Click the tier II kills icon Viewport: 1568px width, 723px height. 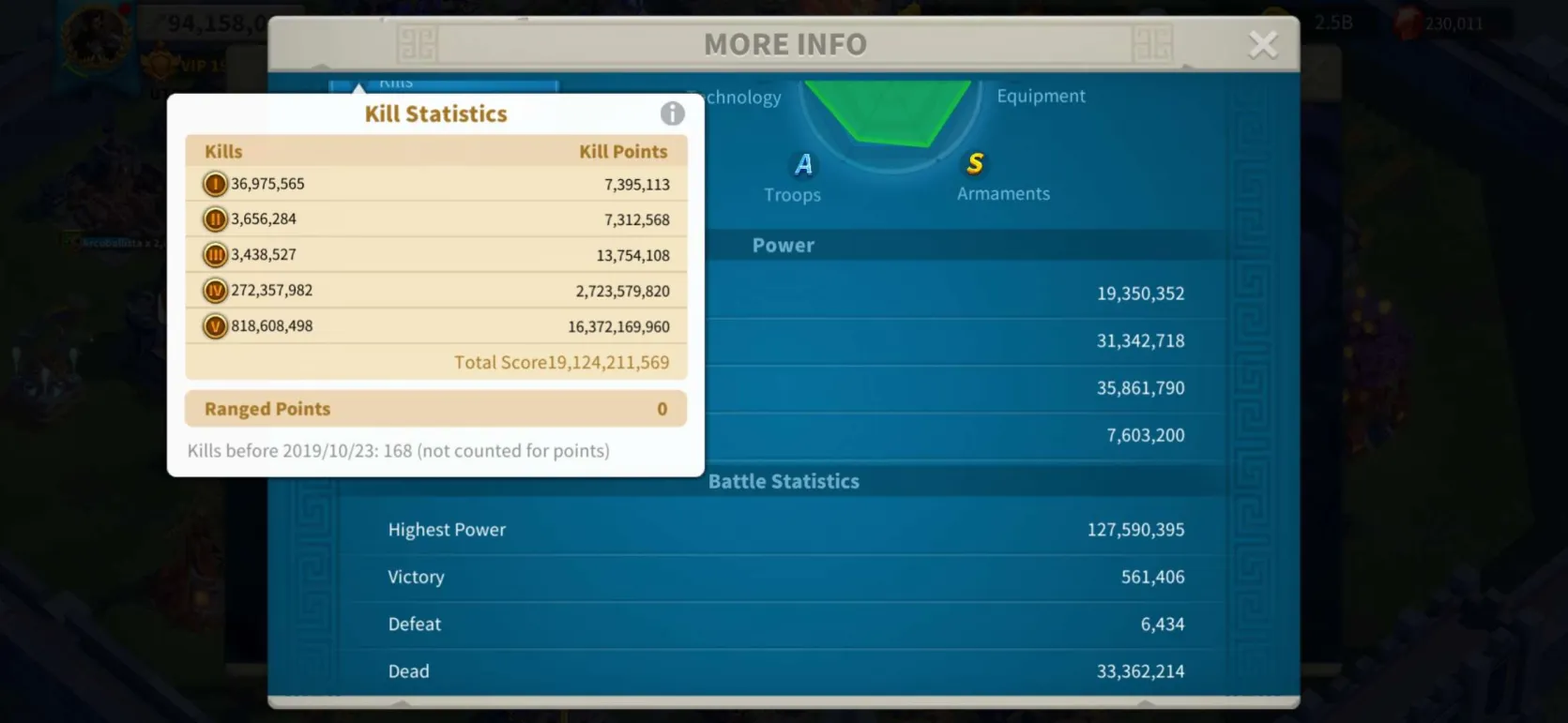[215, 219]
